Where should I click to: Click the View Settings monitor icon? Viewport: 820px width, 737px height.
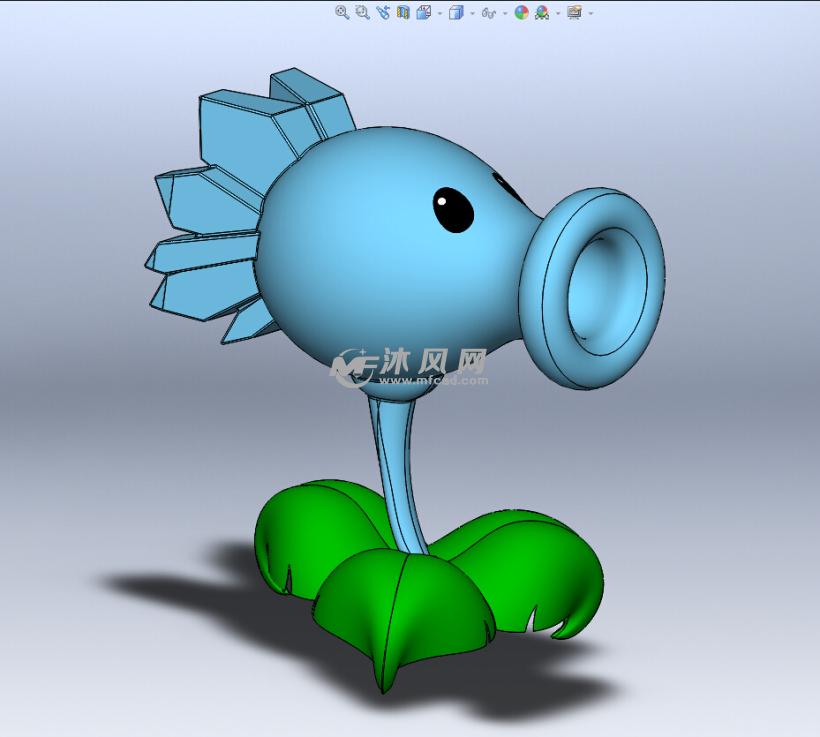point(574,13)
